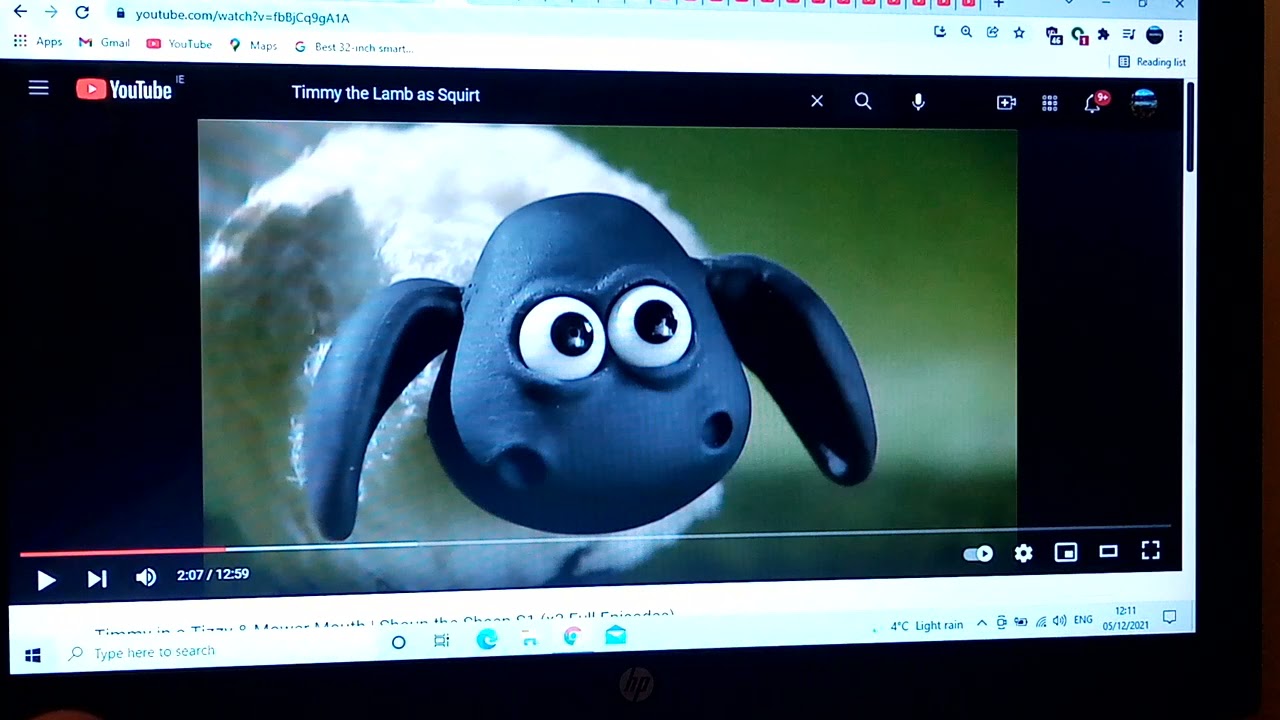Click the install app icon in address bar

(x=940, y=32)
